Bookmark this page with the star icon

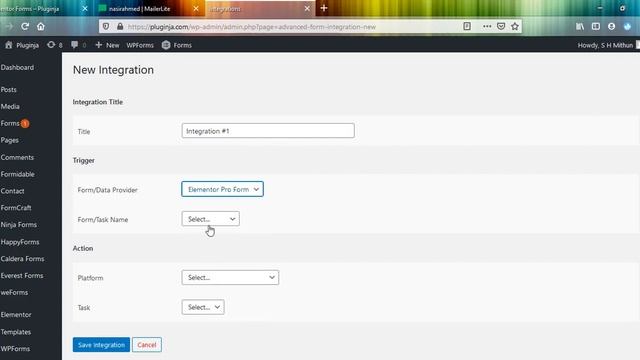coord(515,27)
